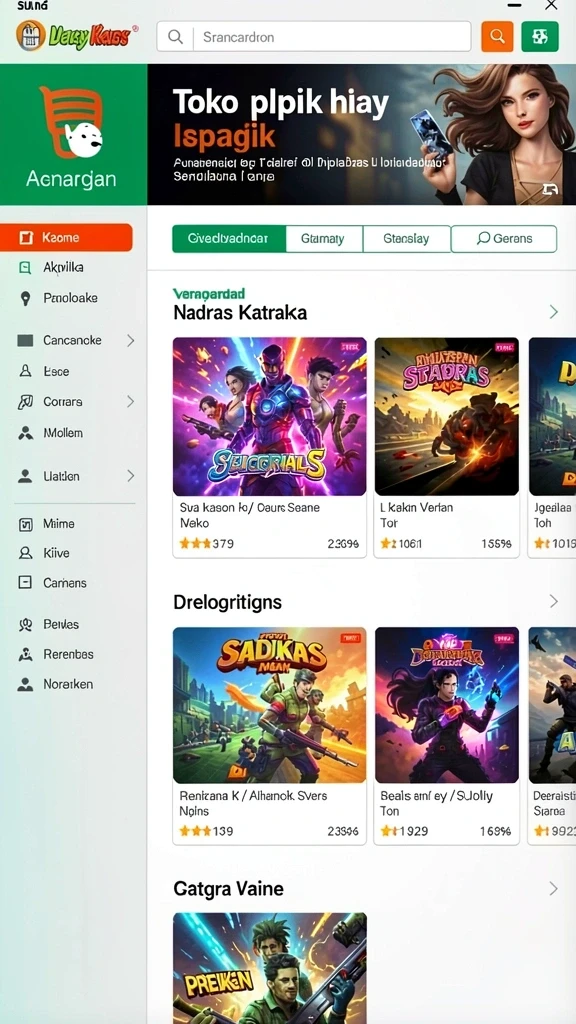This screenshot has width=576, height=1024.
Task: Expand the Uatden sidebar submenu
Action: (130, 476)
